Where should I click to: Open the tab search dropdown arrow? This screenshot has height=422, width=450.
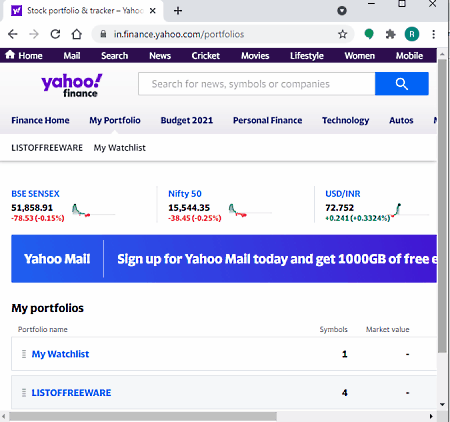pyautogui.click(x=342, y=11)
